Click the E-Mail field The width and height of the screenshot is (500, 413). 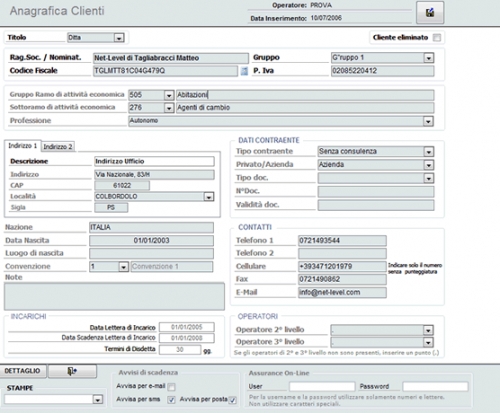(x=342, y=292)
